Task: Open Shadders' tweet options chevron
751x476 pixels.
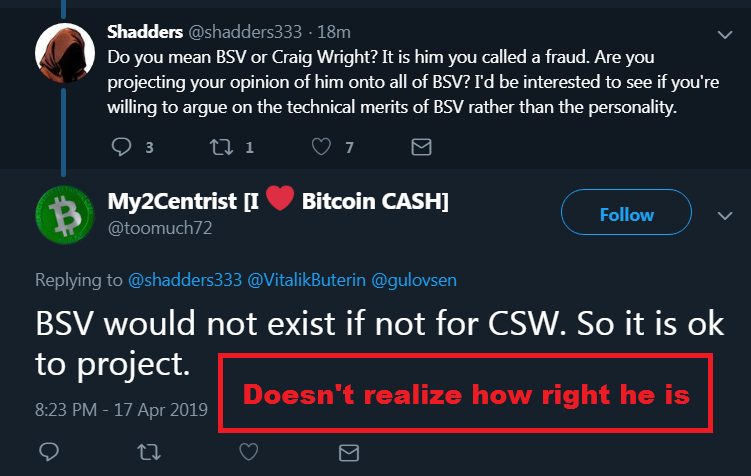Action: [725, 34]
